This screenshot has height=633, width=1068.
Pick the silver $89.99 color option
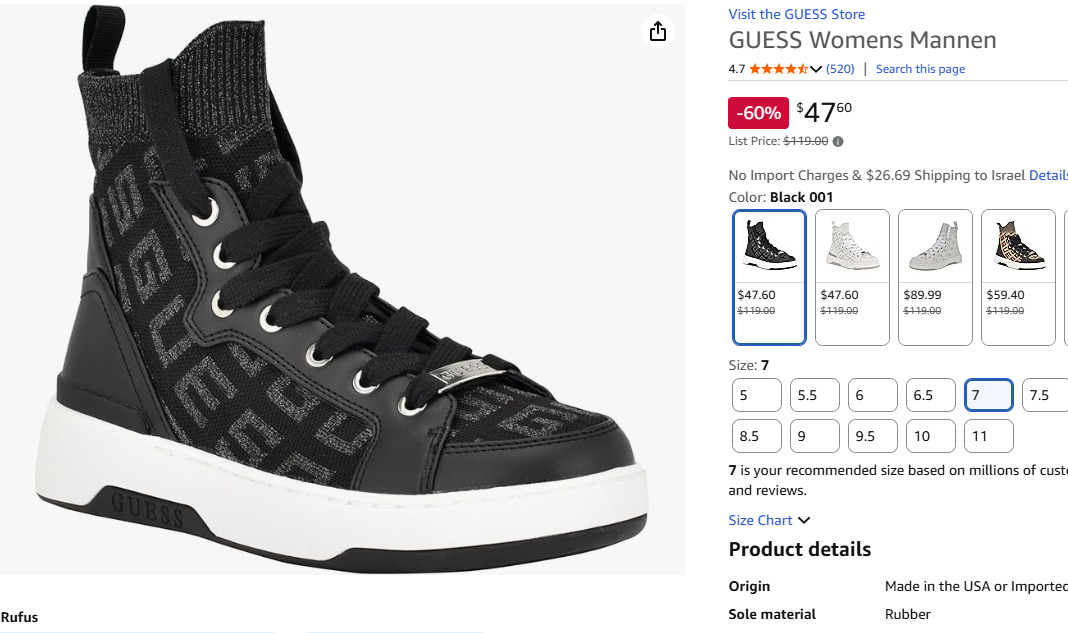point(935,276)
